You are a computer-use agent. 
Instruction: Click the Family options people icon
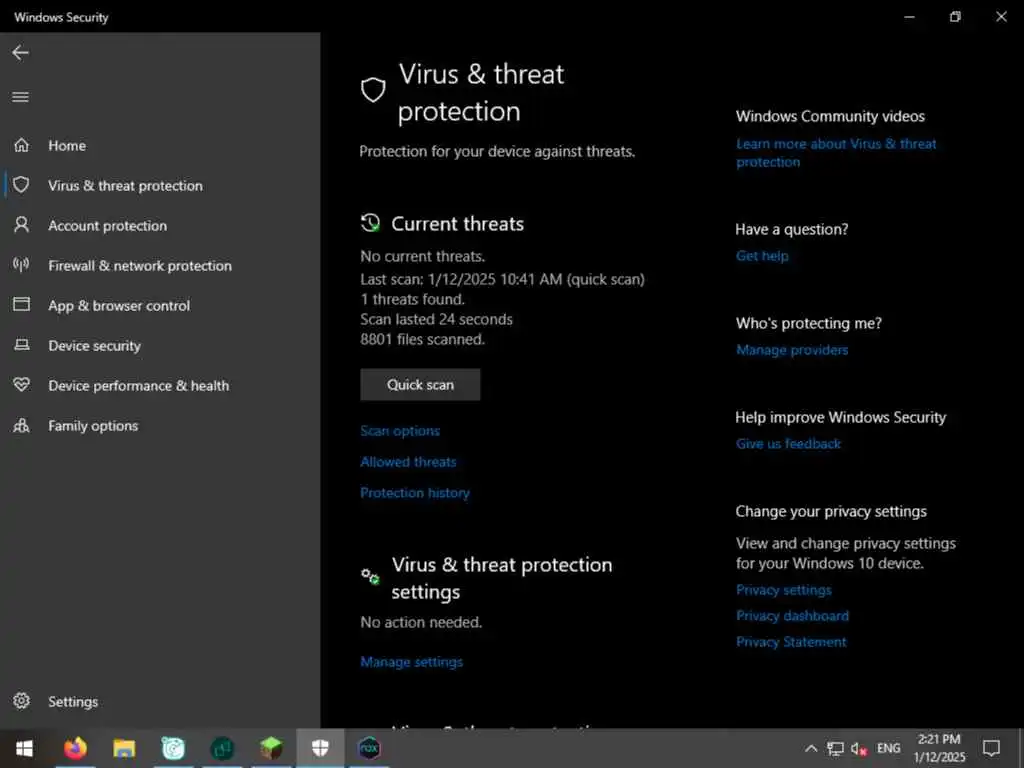(22, 425)
